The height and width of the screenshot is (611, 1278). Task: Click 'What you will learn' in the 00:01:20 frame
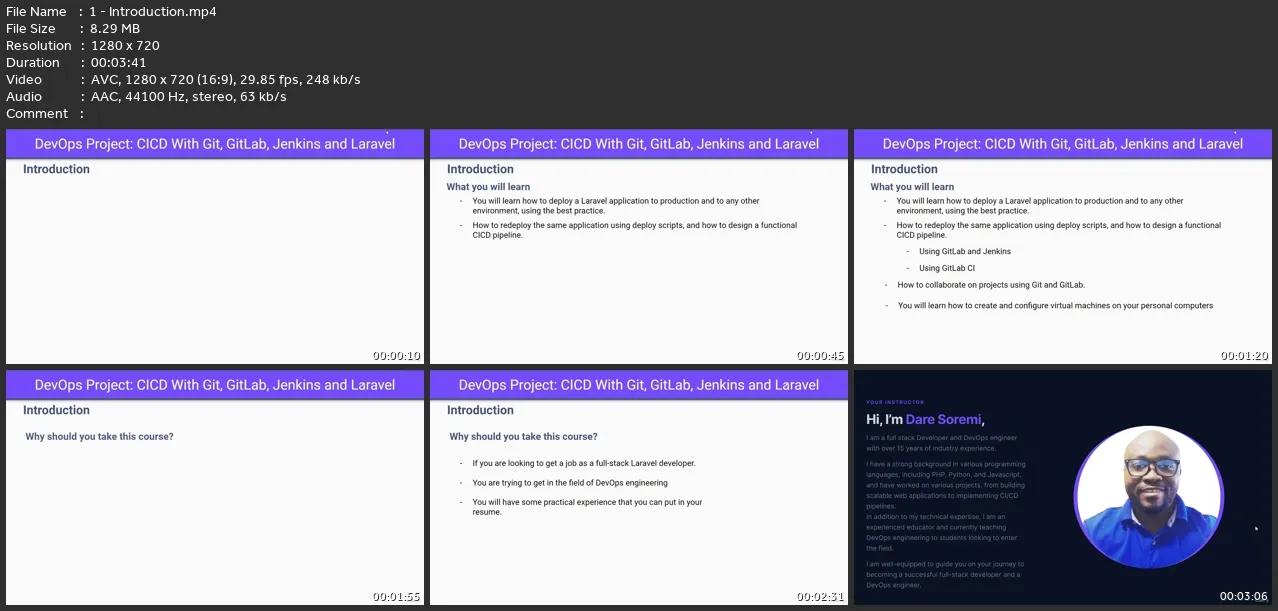[912, 187]
